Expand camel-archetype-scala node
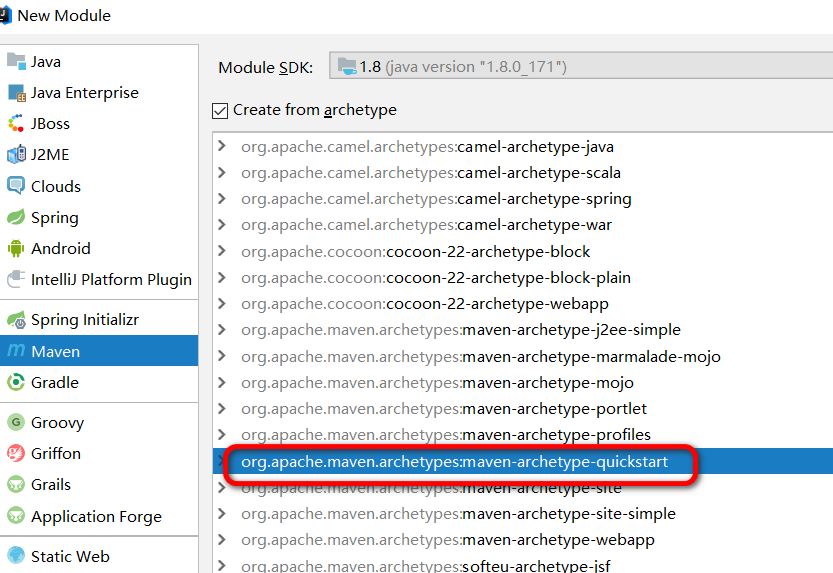Screen dimensions: 833x573 tap(222, 173)
